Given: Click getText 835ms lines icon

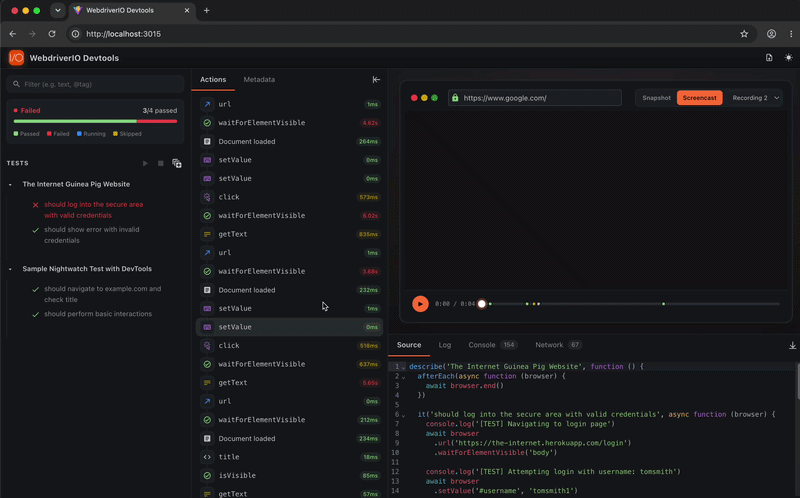Looking at the screenshot, I should (207, 234).
